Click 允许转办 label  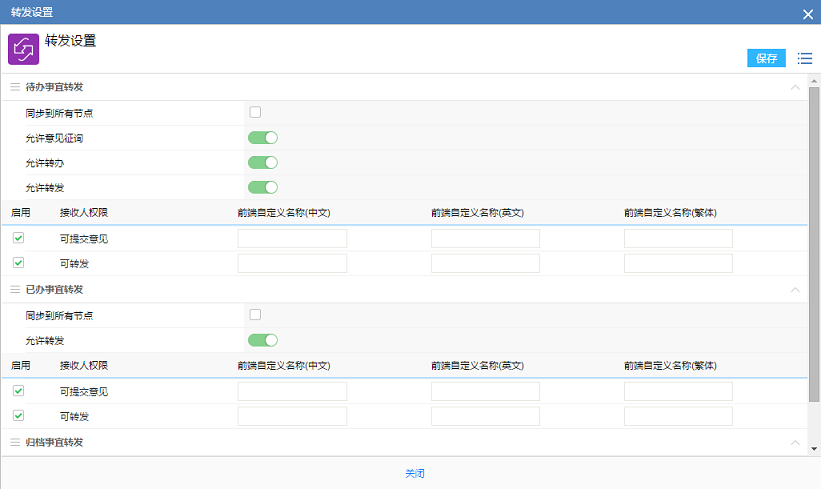[x=45, y=163]
